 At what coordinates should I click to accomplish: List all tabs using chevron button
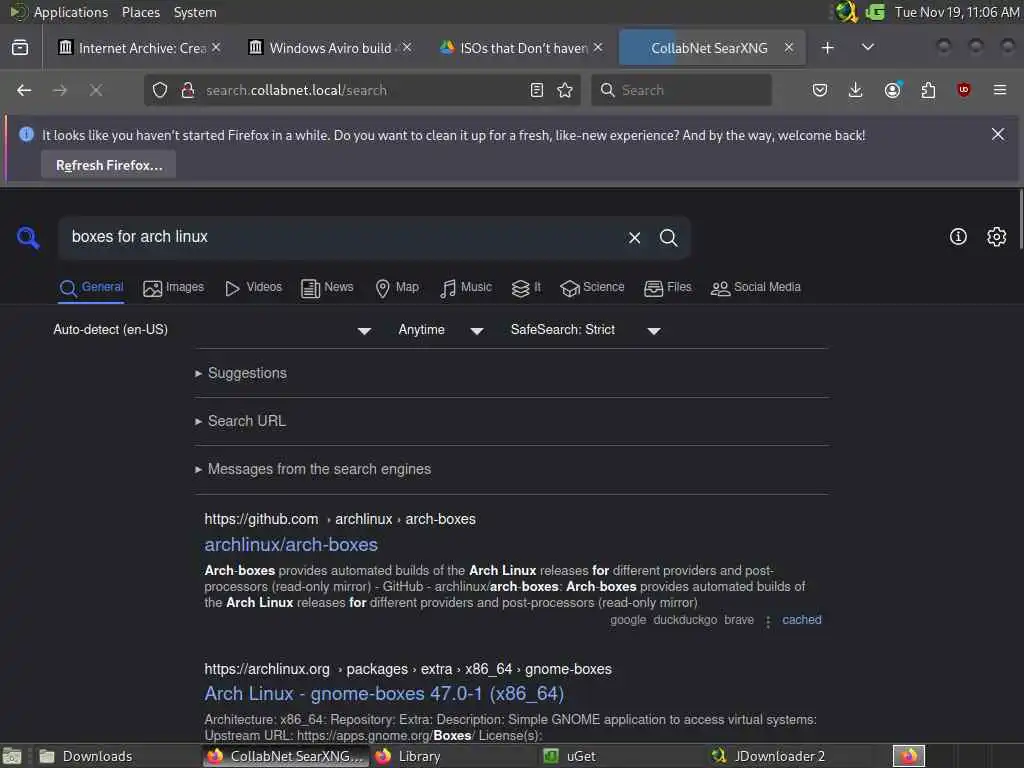tap(868, 48)
